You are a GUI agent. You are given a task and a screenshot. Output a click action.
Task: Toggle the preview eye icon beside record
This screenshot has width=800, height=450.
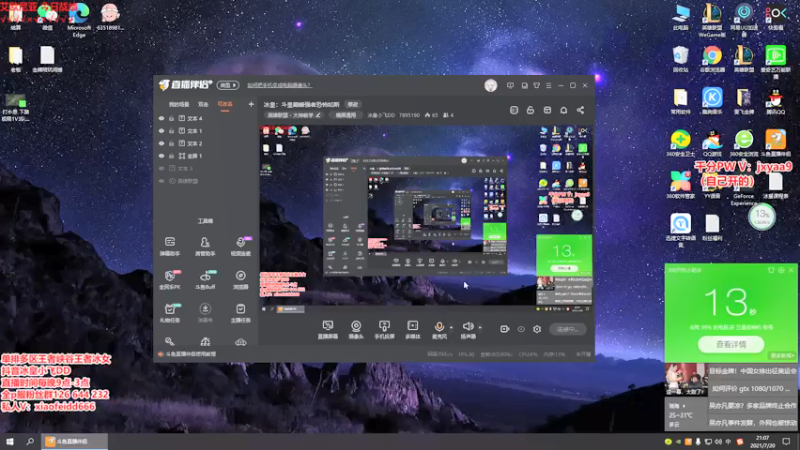(x=521, y=329)
